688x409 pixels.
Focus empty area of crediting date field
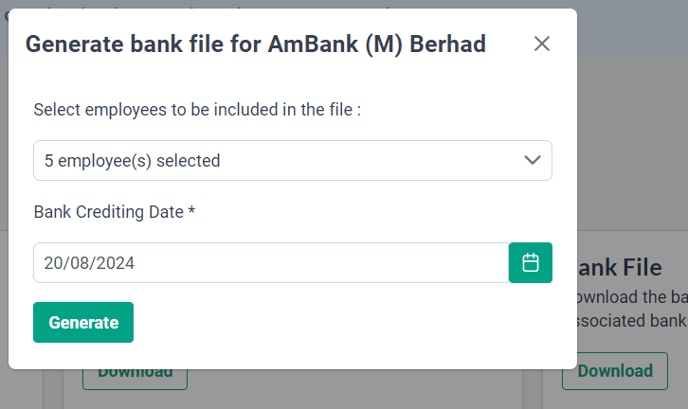point(320,262)
